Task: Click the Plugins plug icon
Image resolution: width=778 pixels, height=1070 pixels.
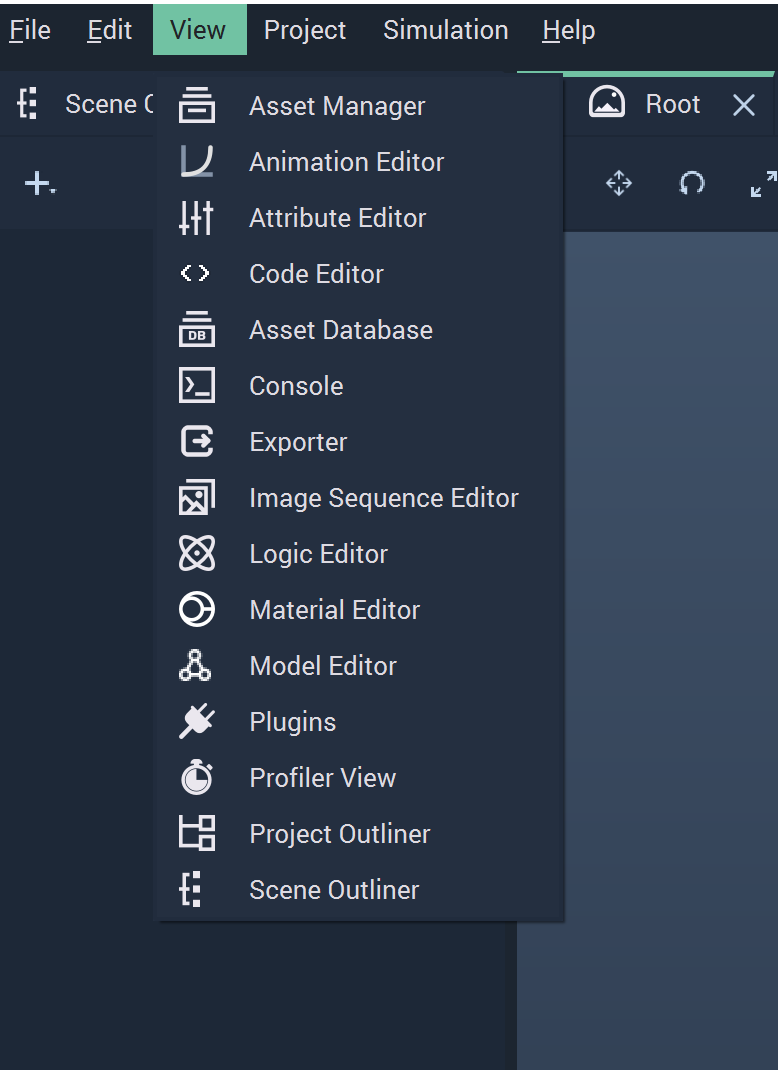Action: tap(197, 721)
